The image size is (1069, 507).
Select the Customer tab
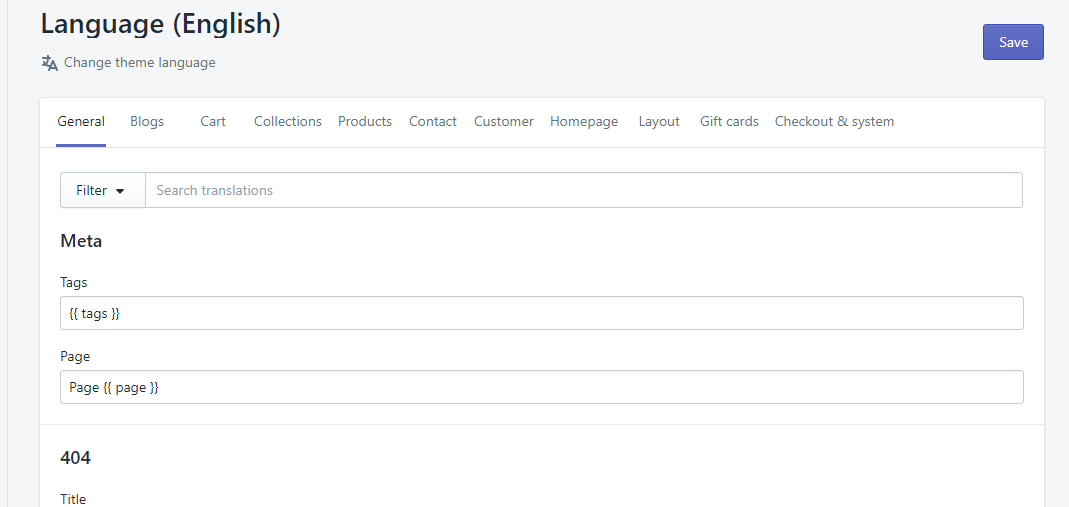tap(504, 122)
